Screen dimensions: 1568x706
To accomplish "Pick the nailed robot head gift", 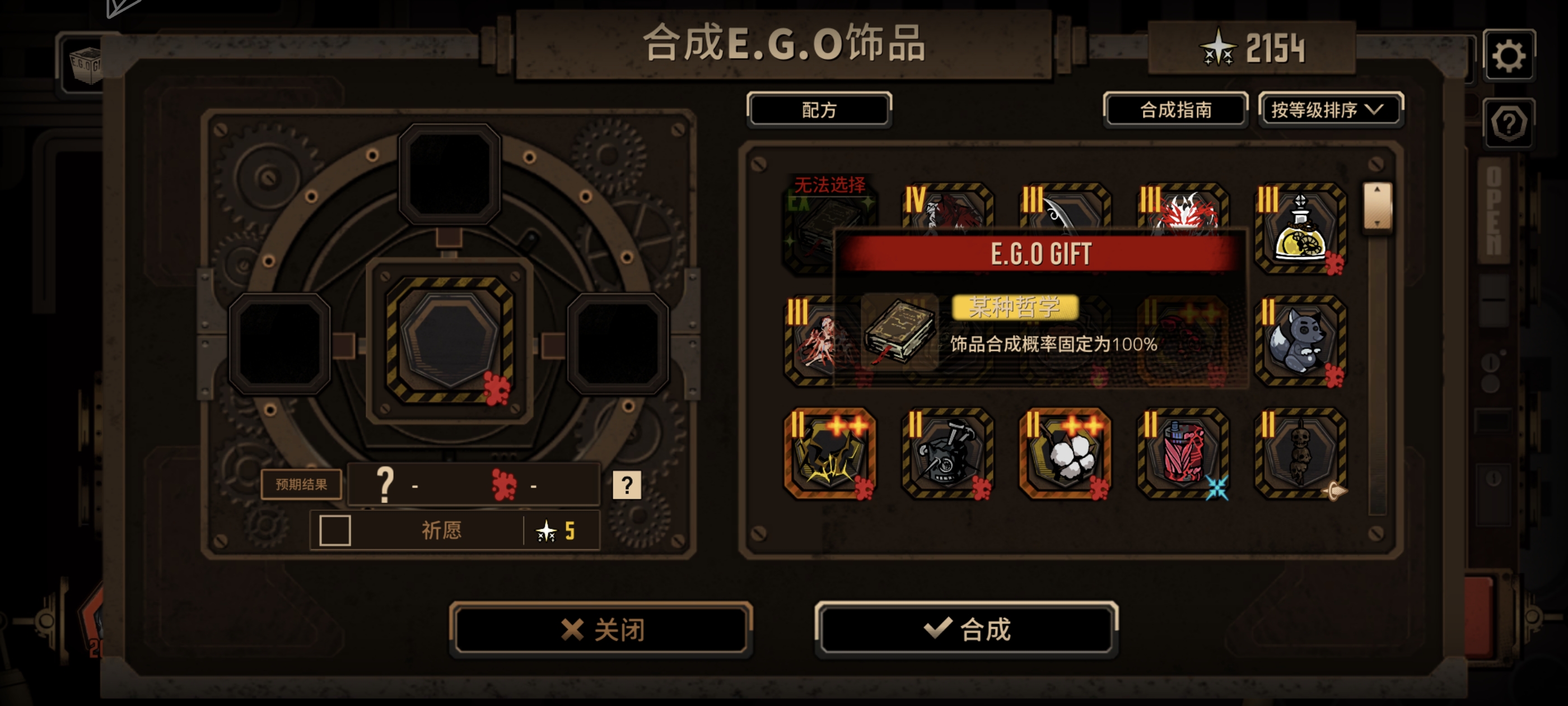I will tap(948, 454).
